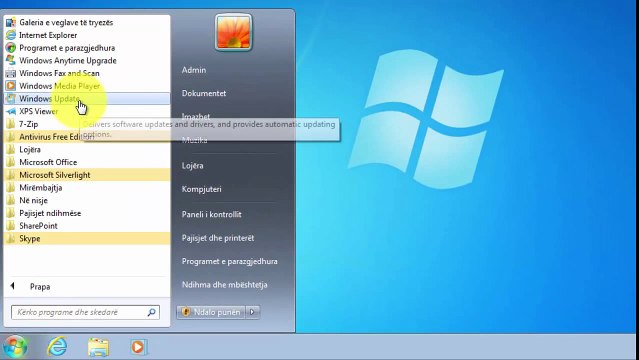Open Programet e parazgjedhura in right pane
The image size is (639, 360).
point(229,261)
